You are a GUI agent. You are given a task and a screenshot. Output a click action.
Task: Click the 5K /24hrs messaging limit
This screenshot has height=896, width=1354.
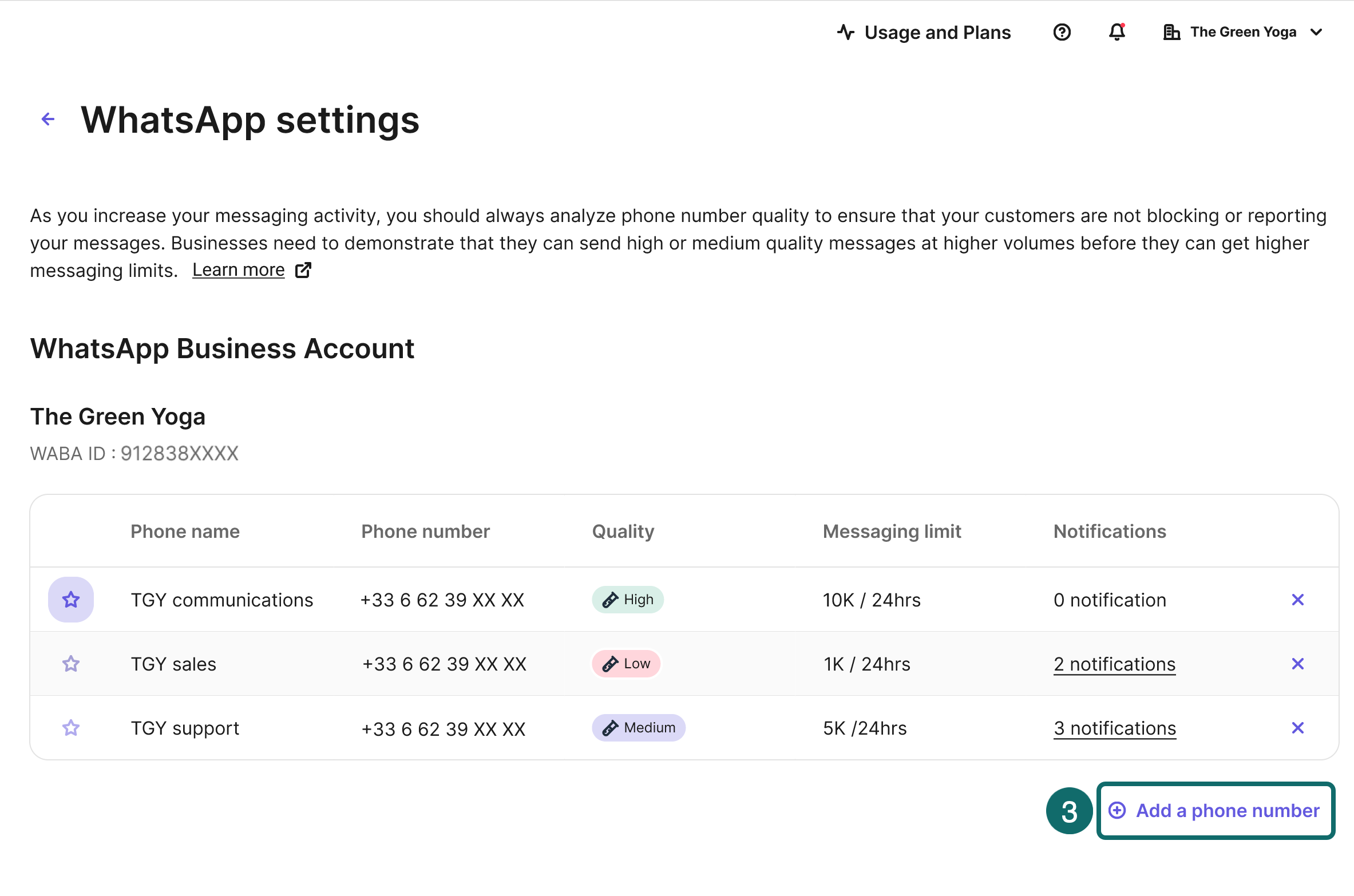[865, 728]
